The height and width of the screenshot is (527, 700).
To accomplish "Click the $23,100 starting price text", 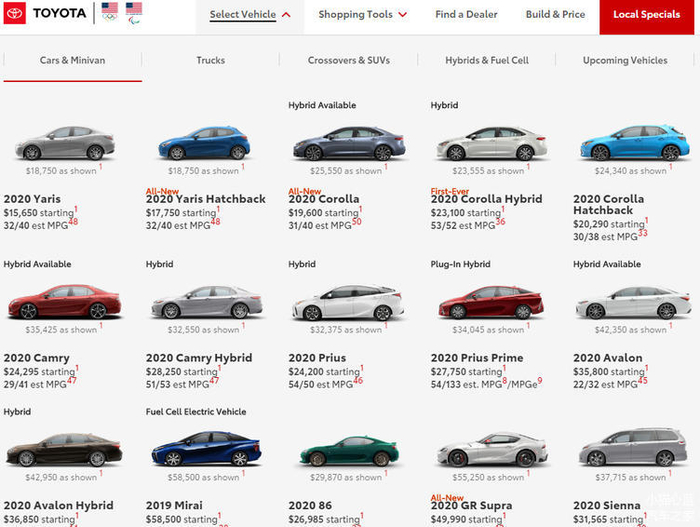I will (466, 213).
